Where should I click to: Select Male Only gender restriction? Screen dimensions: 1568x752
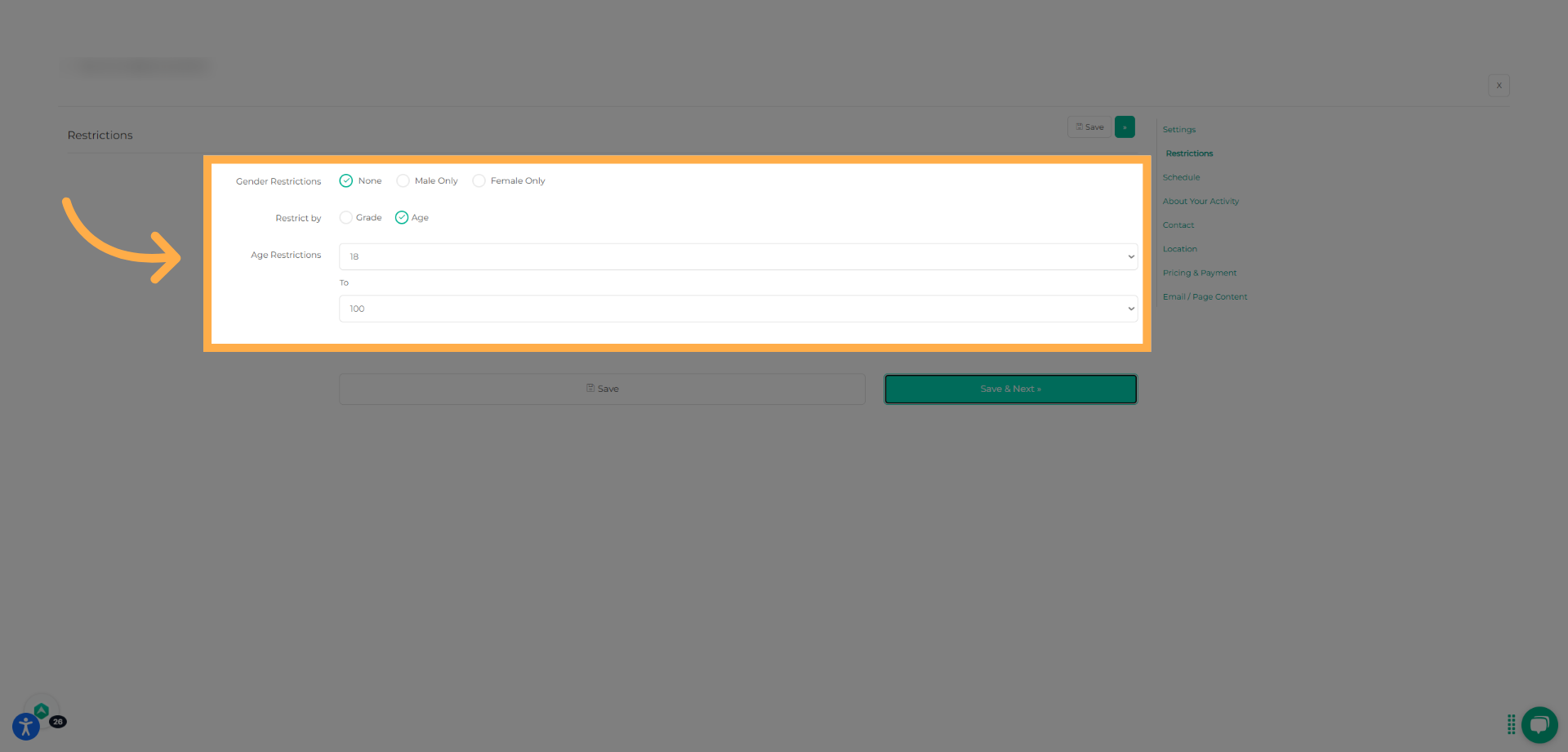coord(403,181)
